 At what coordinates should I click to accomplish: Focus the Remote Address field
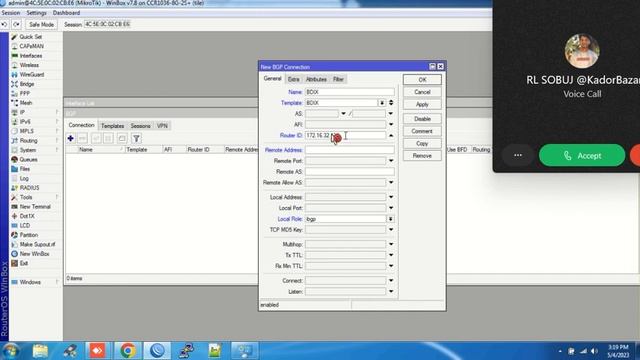pos(350,150)
